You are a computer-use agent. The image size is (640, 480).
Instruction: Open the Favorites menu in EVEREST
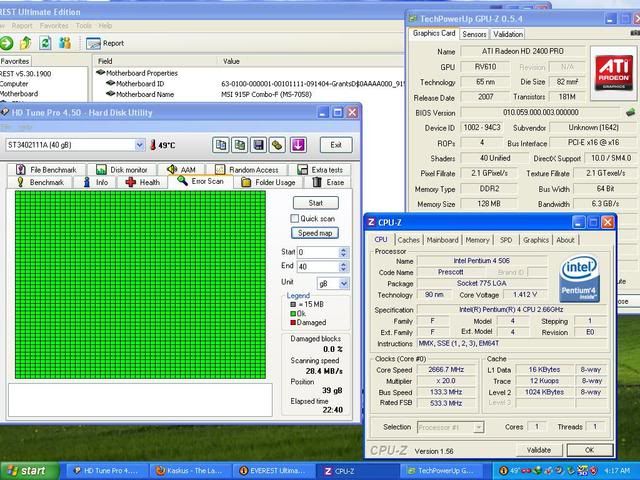click(54, 26)
